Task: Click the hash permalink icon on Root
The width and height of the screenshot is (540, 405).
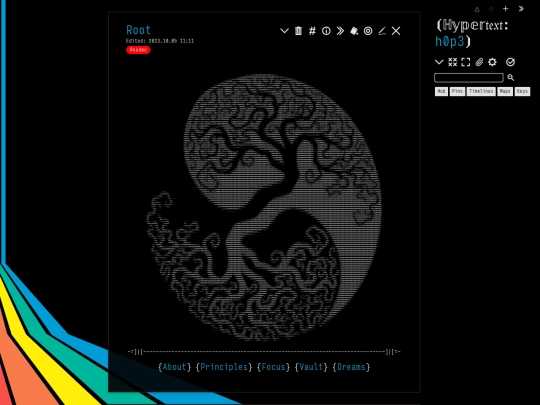Action: pyautogui.click(x=312, y=31)
